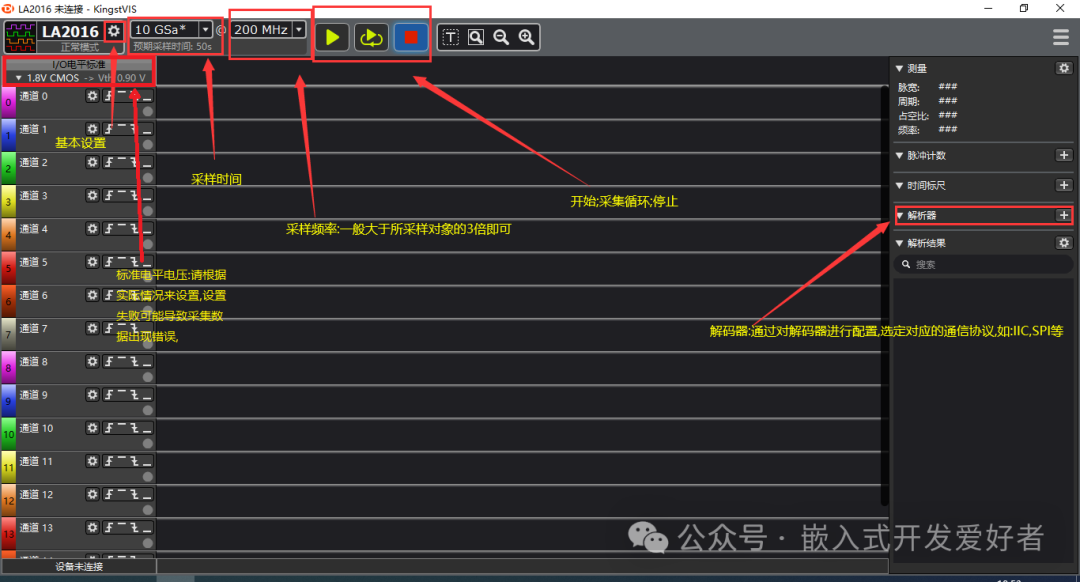Click the 周期 measurement value
The image size is (1080, 582).
point(948,101)
